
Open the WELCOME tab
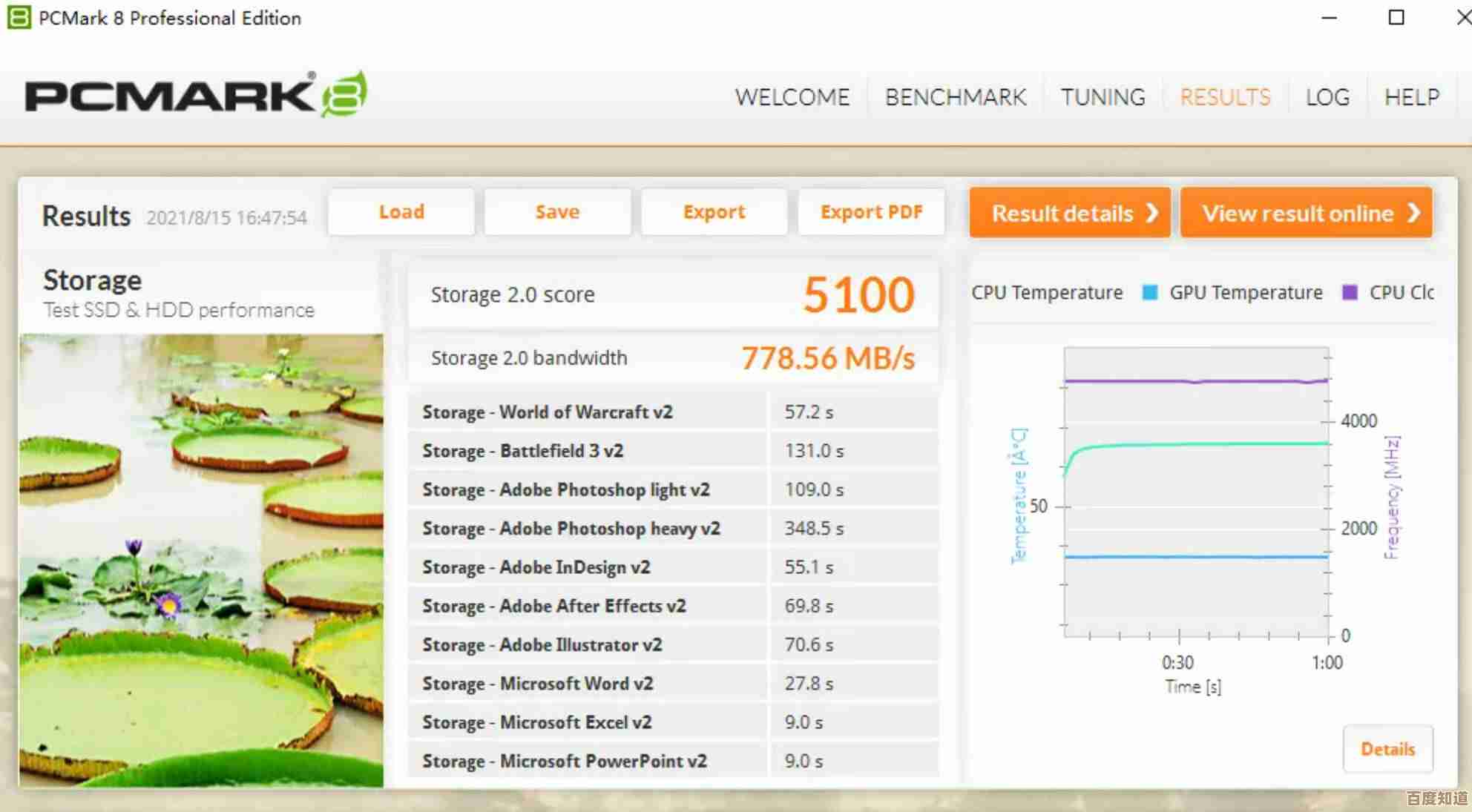[x=792, y=97]
